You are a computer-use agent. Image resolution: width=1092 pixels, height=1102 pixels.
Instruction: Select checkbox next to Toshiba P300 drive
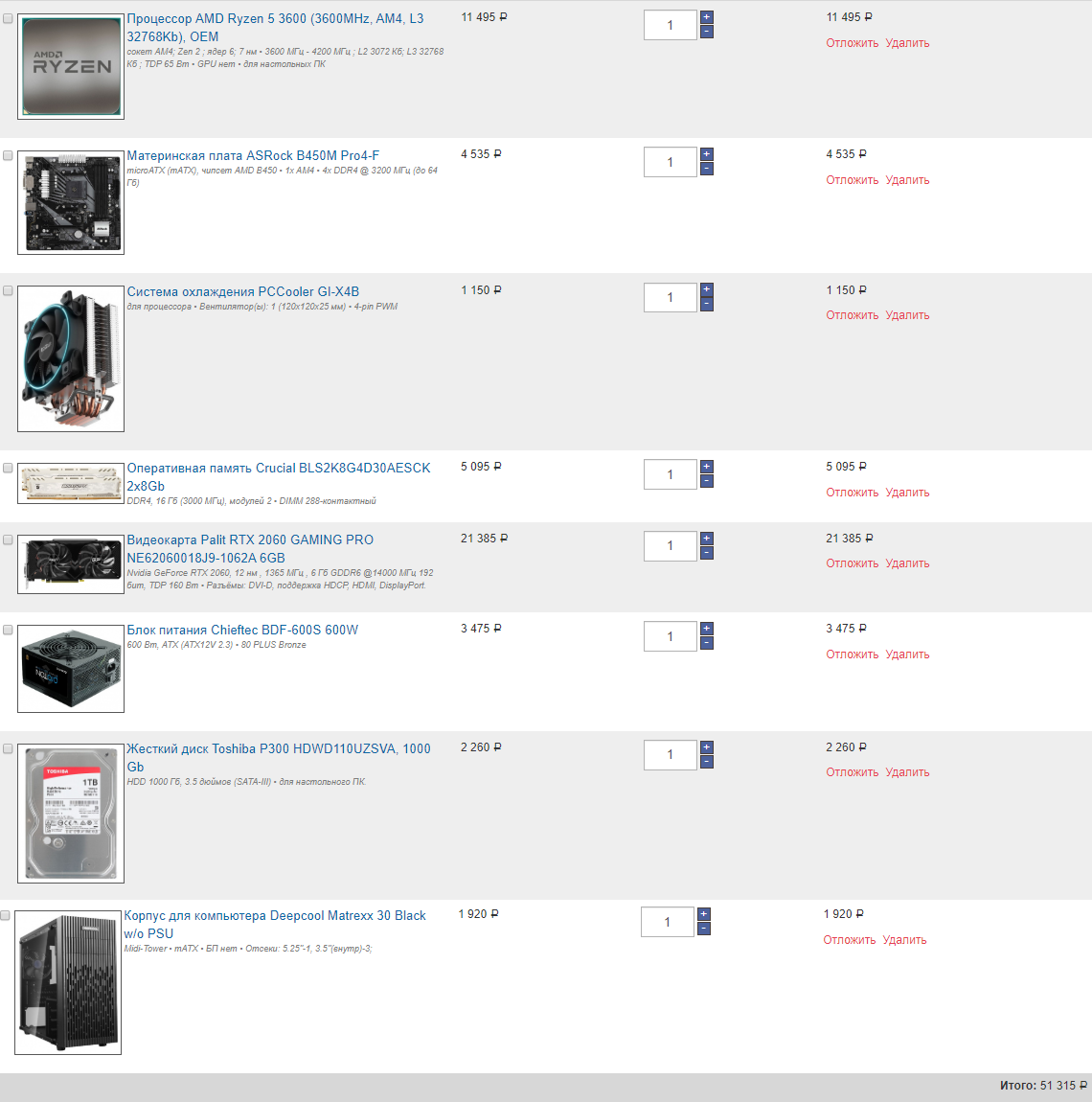(8, 748)
